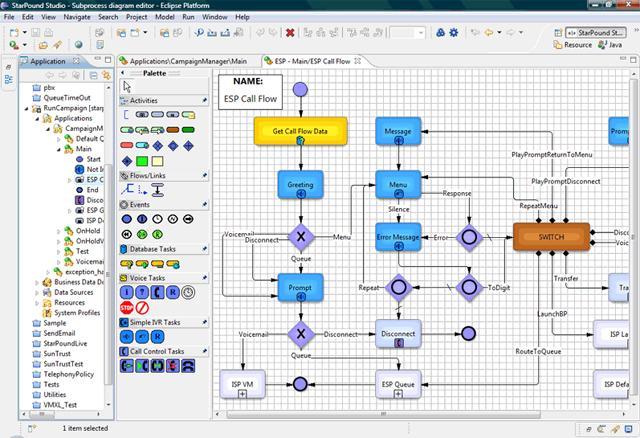Viewport: 640px width, 438px height.
Task: Collapse the Events palette drawer
Action: pyautogui.click(x=164, y=205)
